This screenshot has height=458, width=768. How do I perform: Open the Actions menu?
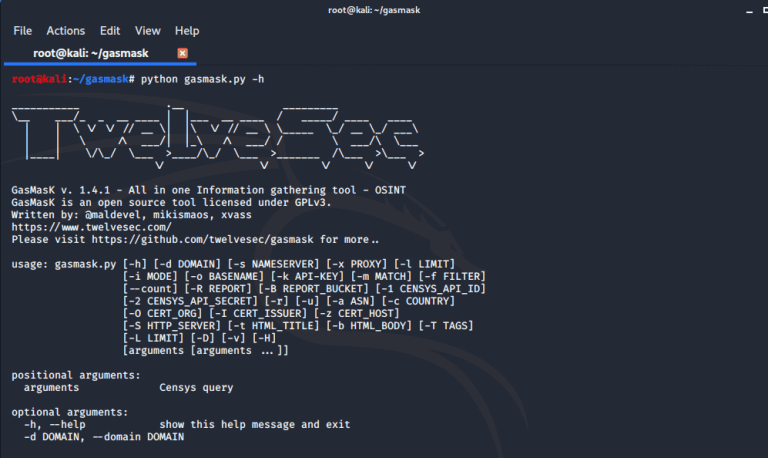[65, 31]
